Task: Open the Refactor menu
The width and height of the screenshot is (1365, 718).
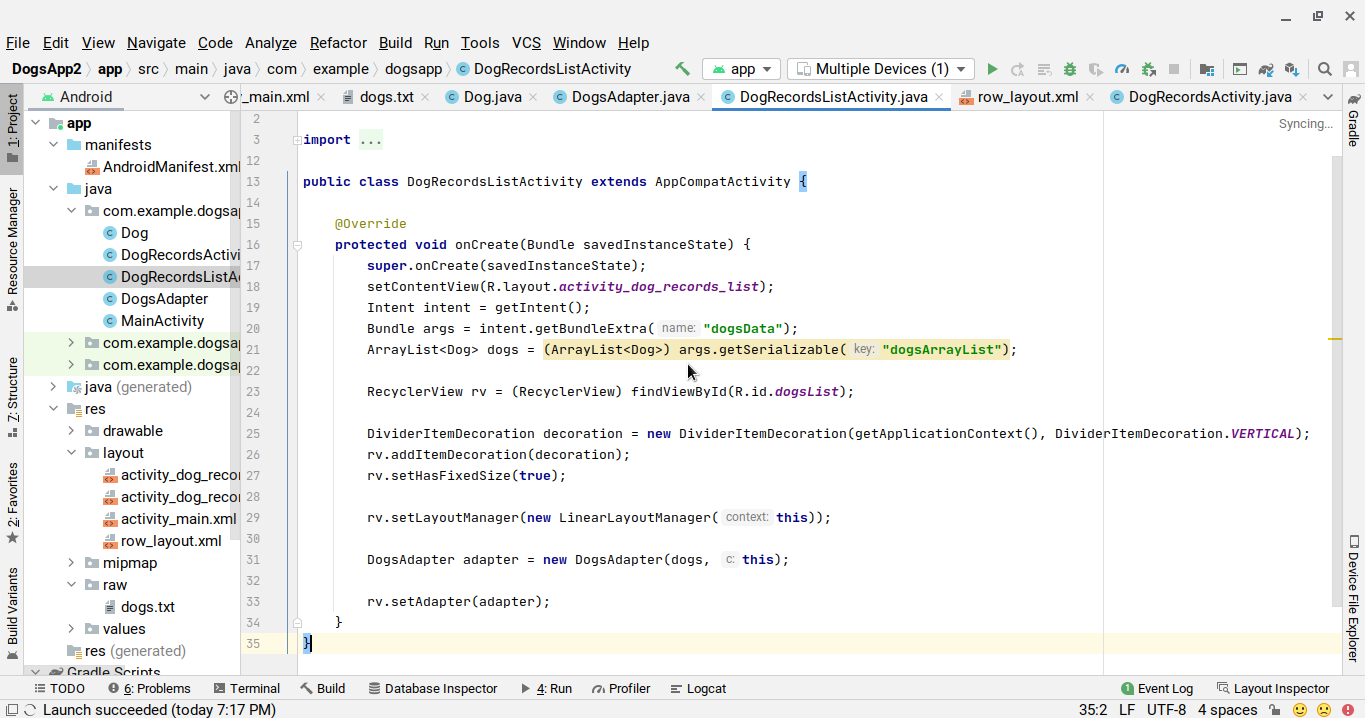Action: tap(337, 42)
